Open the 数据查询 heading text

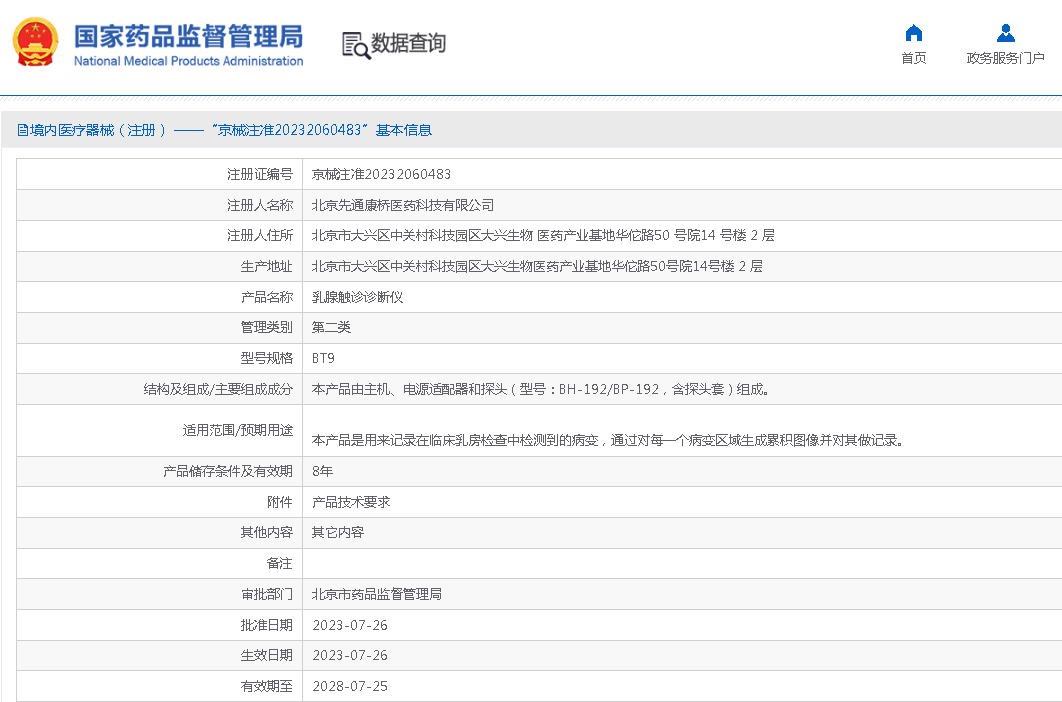click(408, 44)
